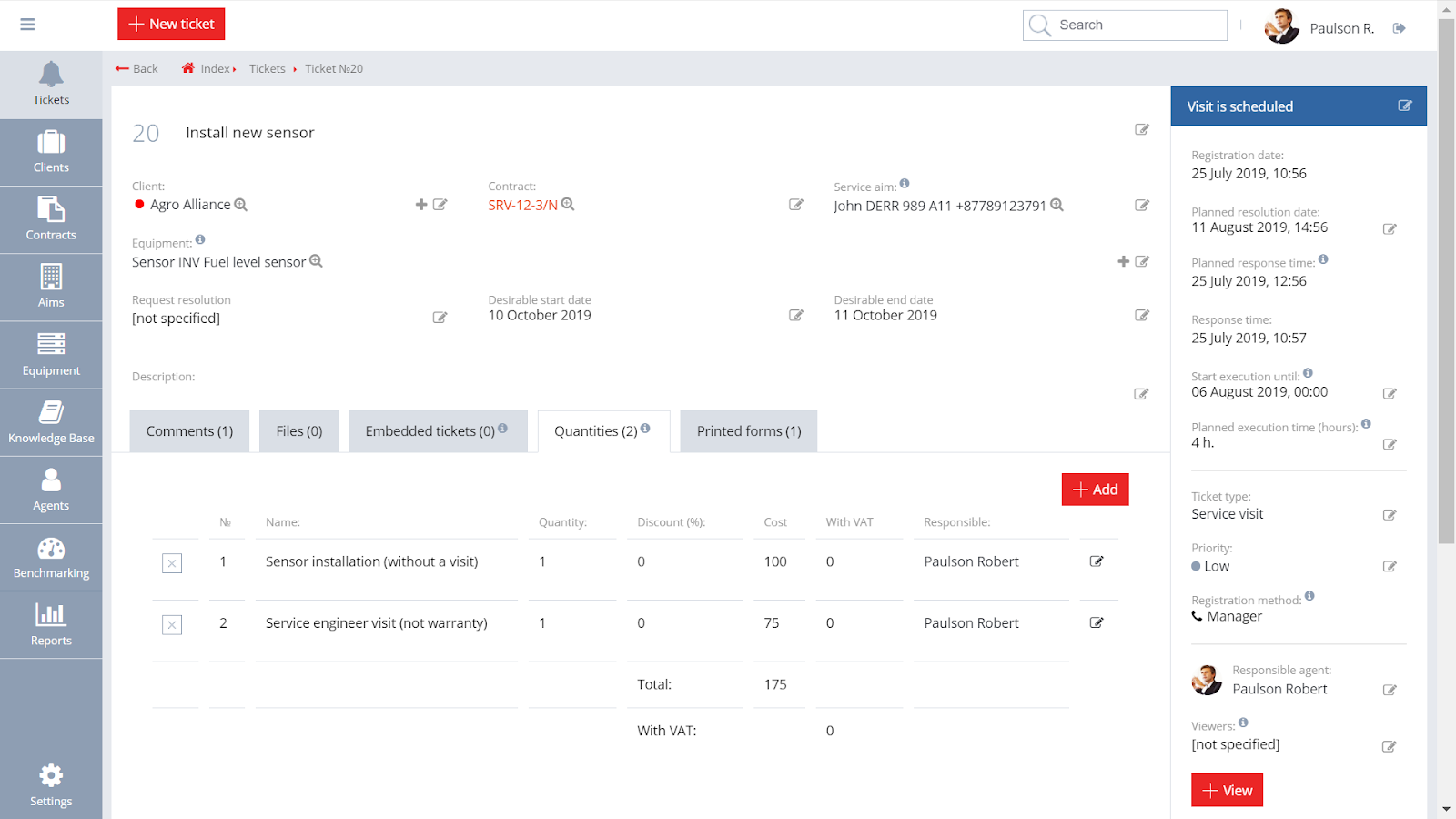Click the logout icon next to Paulson R.
Viewport: 1456px width, 819px height.
coord(1400,28)
